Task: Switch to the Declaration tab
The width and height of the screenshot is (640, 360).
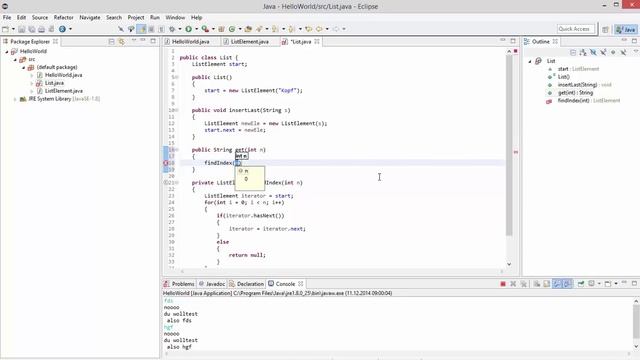Action: [x=247, y=284]
